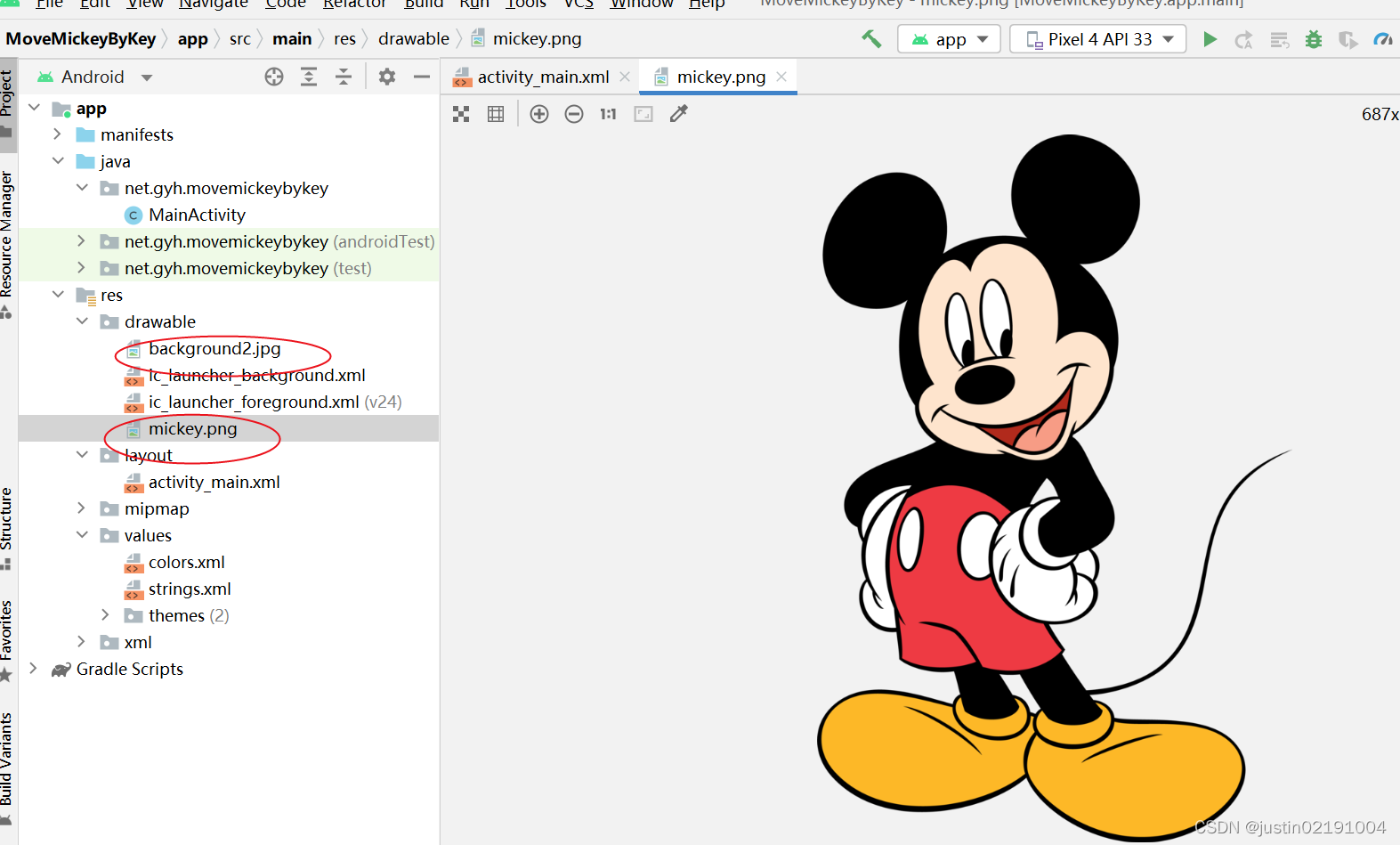Open the Favorites side tab
Screen dimensions: 1400x845
(x=7, y=639)
